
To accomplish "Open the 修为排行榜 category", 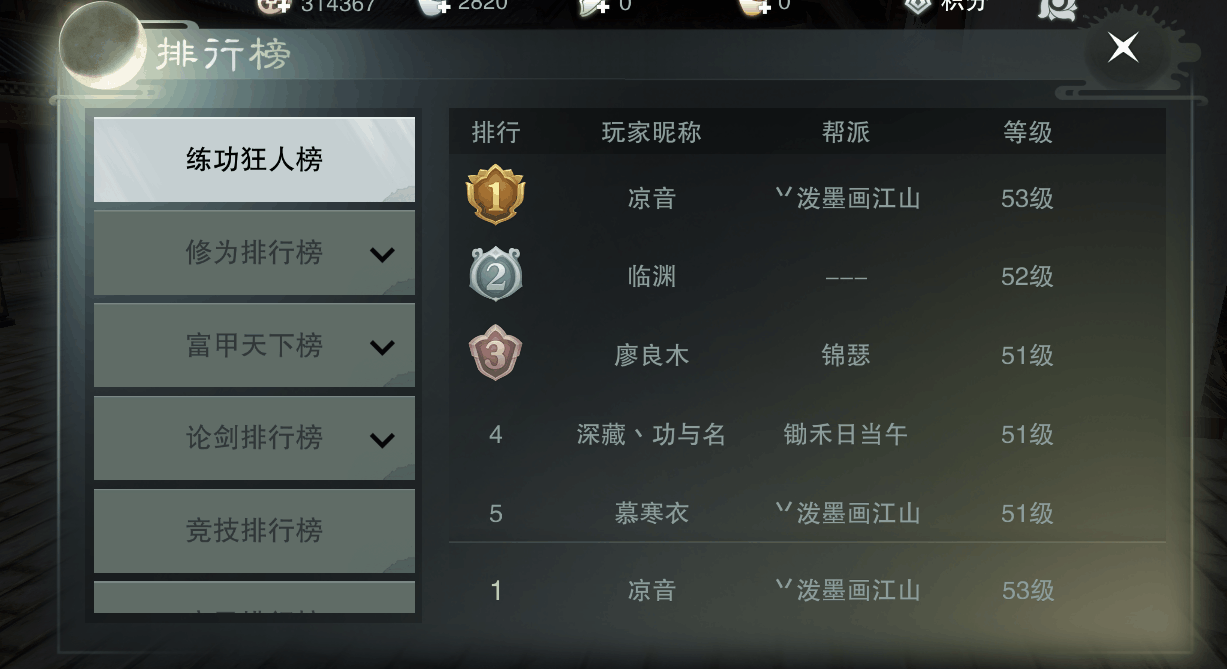I will tap(254, 253).
